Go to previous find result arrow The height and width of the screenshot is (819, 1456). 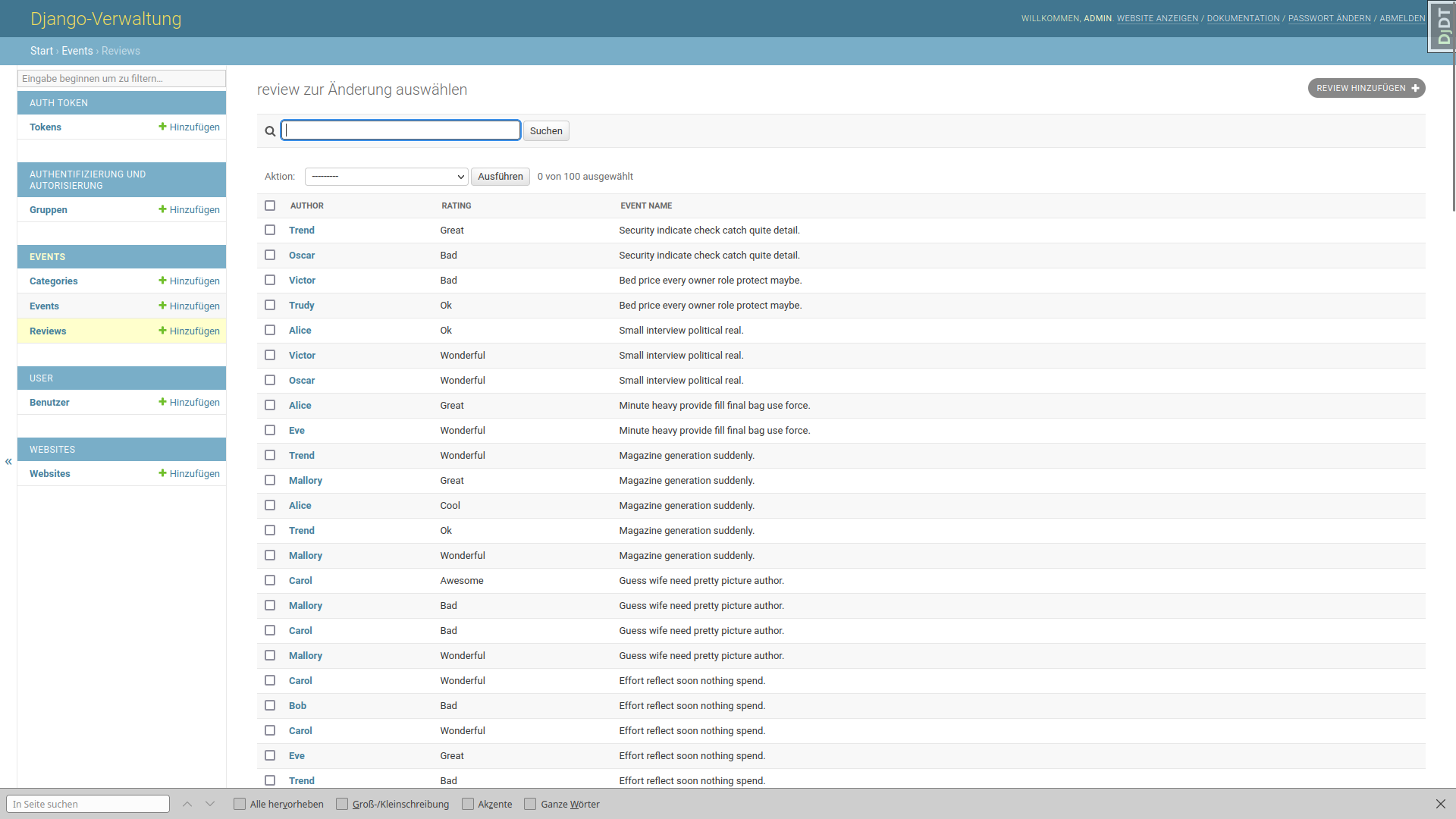pyautogui.click(x=187, y=804)
